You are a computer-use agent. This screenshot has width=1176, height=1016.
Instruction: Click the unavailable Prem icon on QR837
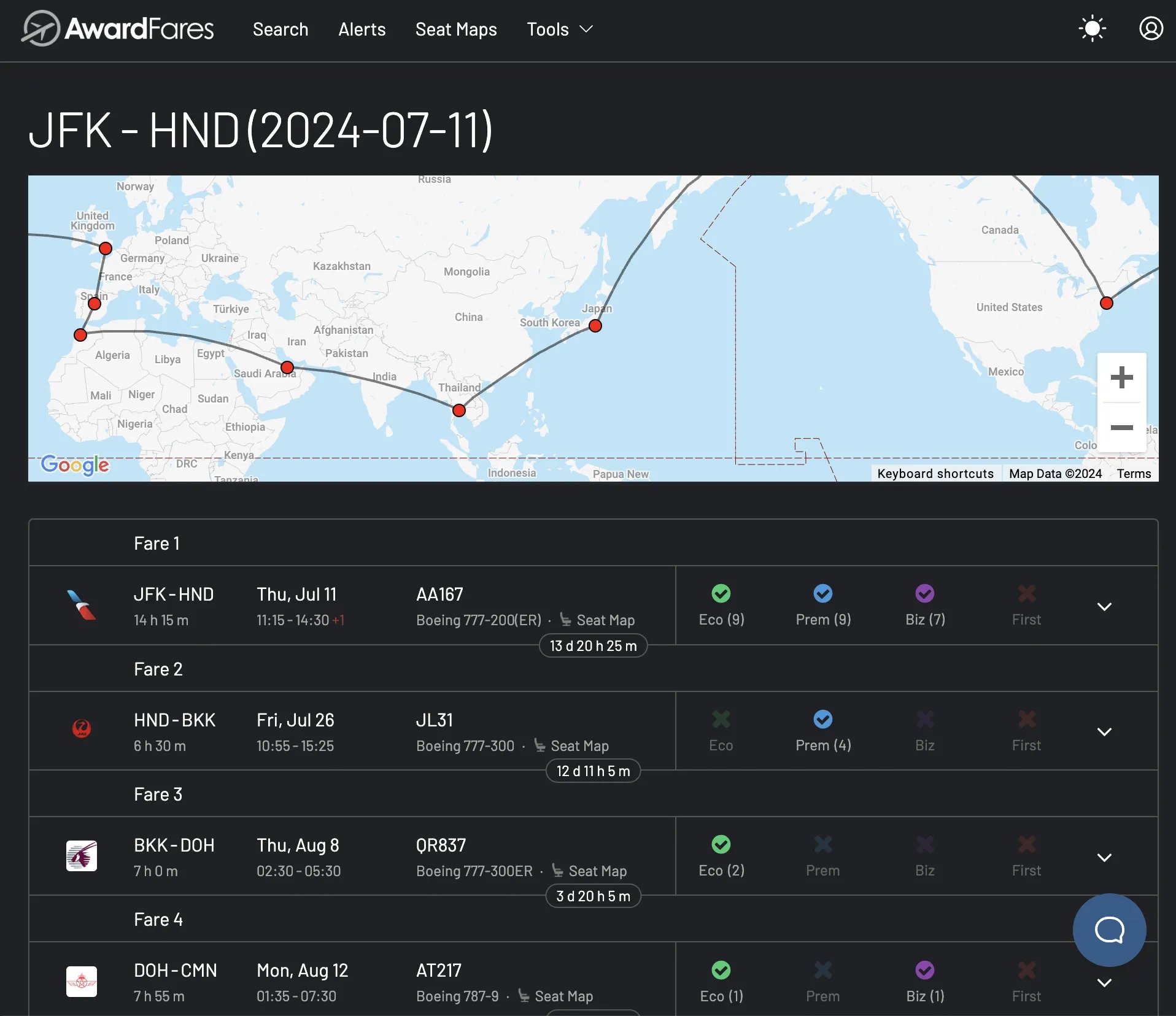[x=823, y=845]
